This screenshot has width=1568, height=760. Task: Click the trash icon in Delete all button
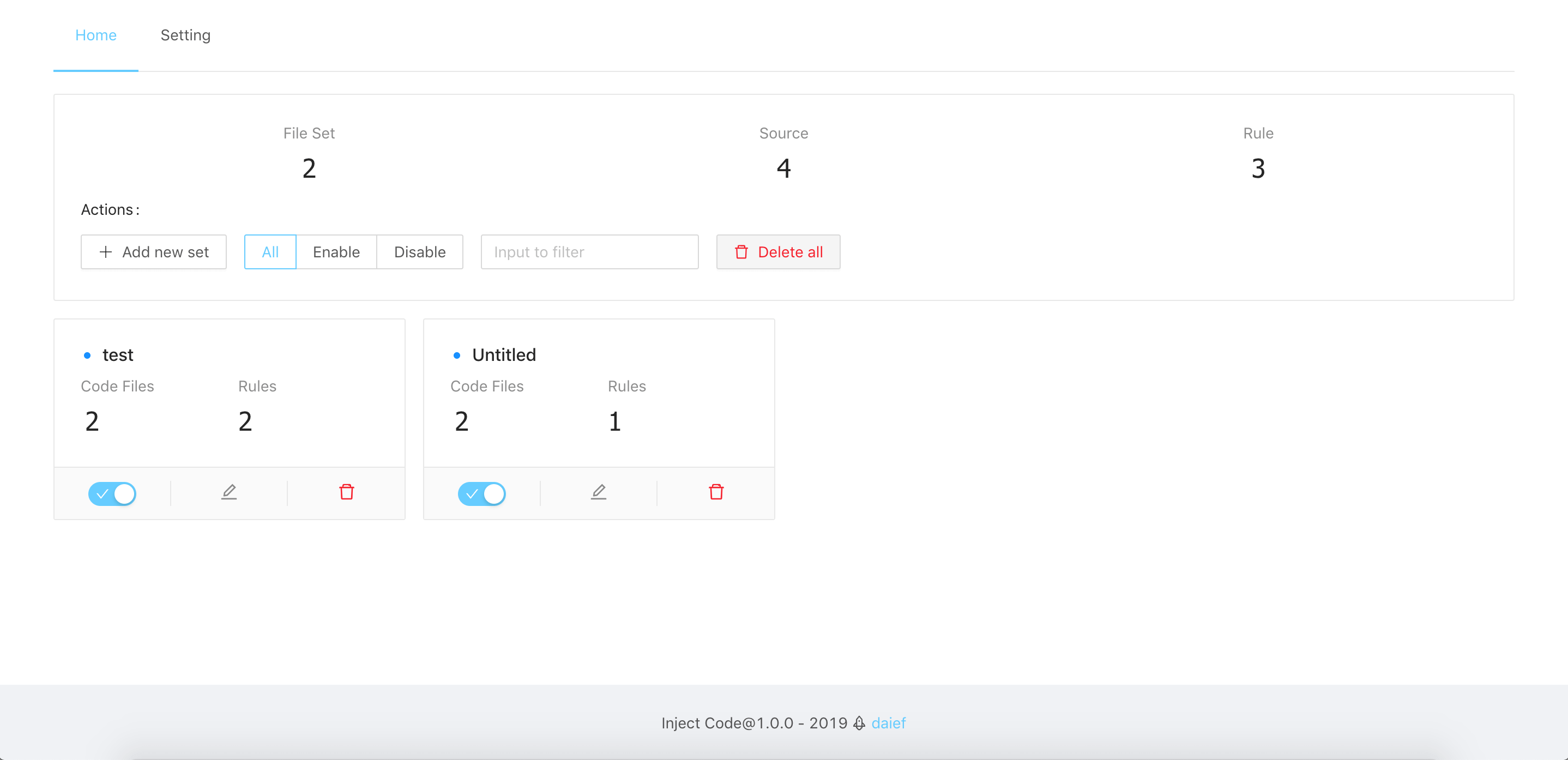[741, 252]
